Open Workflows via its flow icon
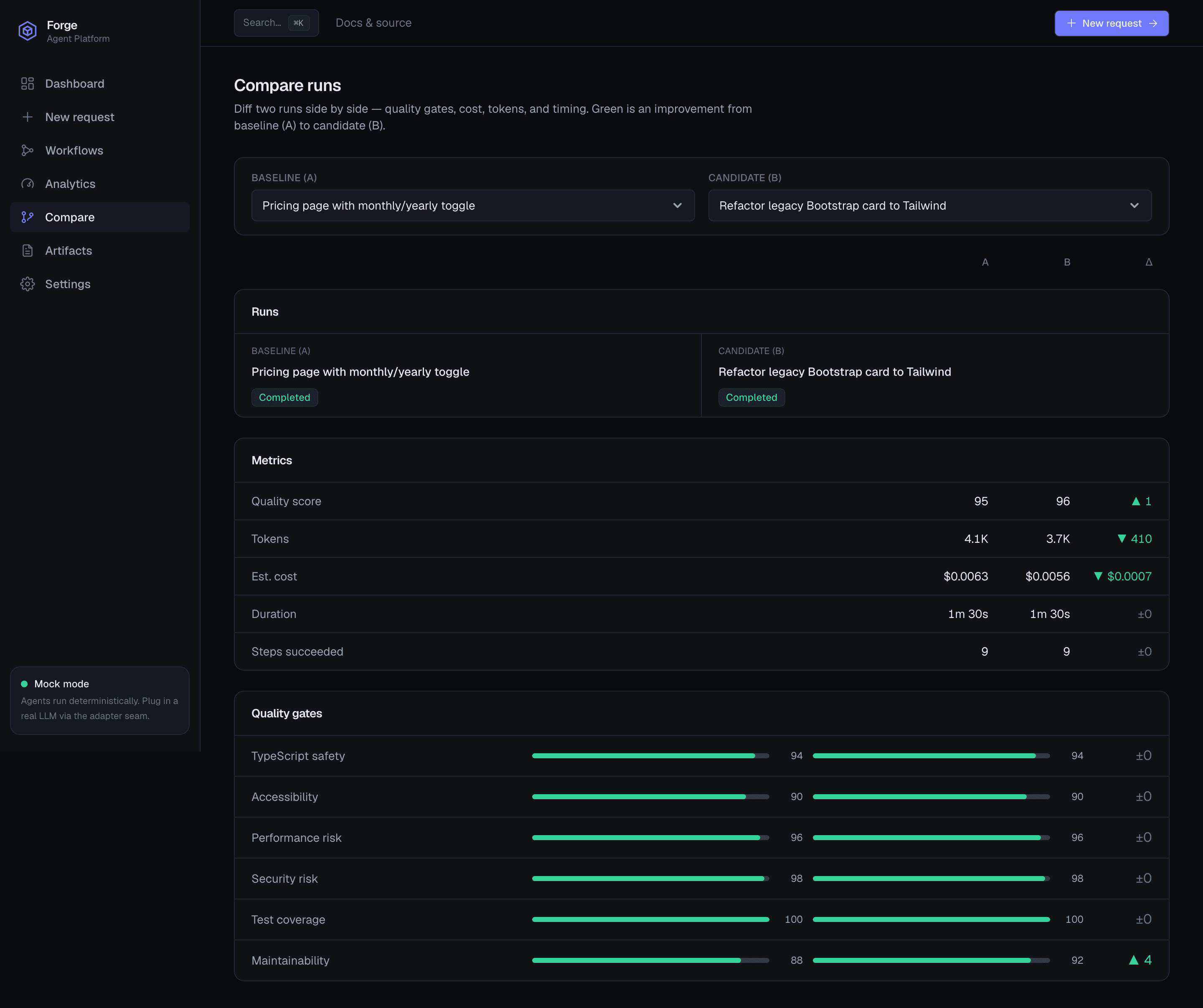Screen dimensions: 1203x1008 [x=28, y=150]
